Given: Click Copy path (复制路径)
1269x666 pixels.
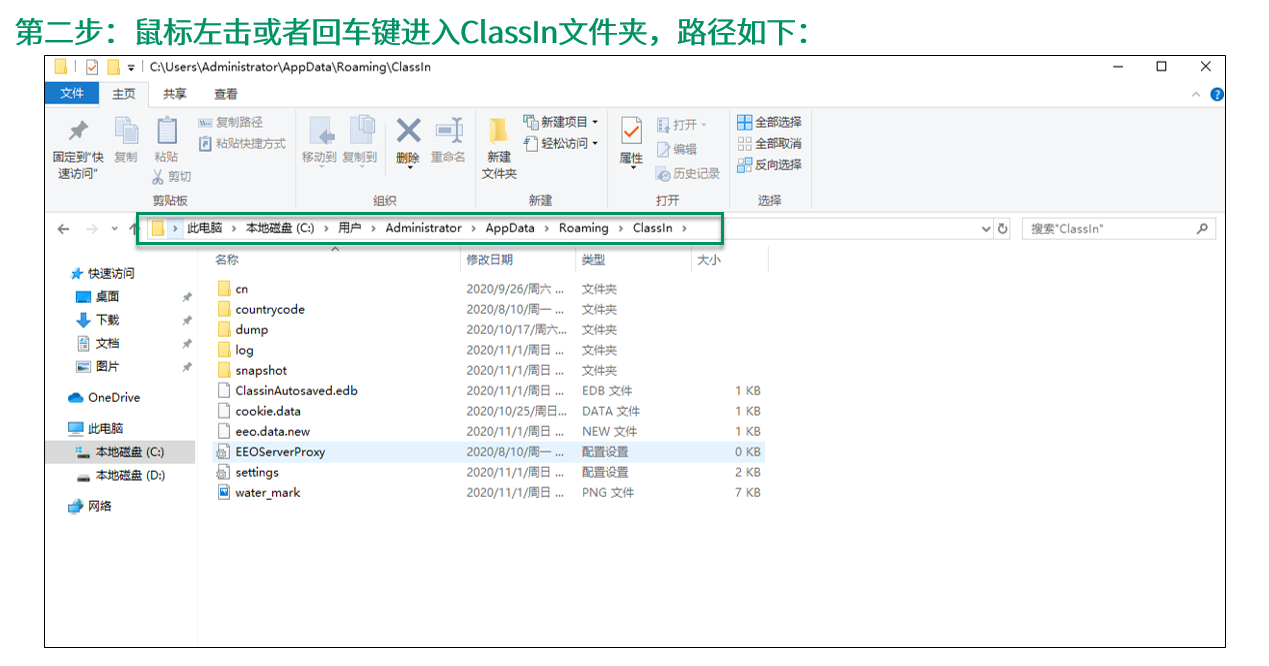Looking at the screenshot, I should [x=231, y=122].
